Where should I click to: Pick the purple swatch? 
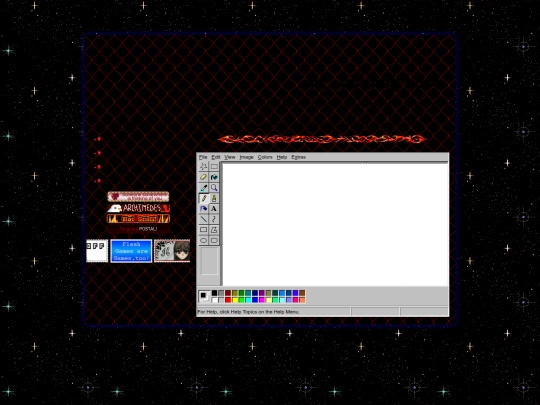click(262, 293)
